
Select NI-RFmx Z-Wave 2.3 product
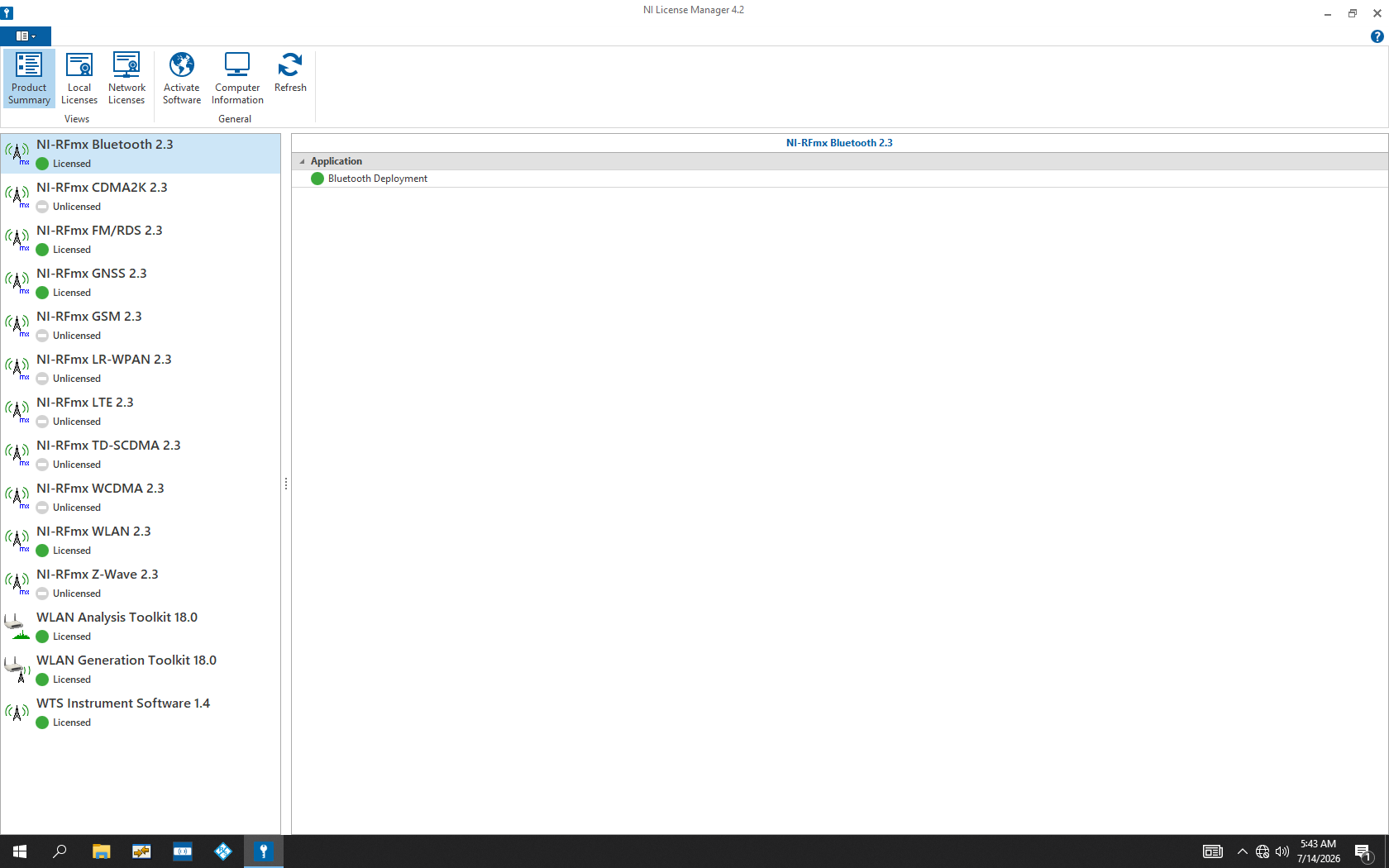[x=141, y=583]
